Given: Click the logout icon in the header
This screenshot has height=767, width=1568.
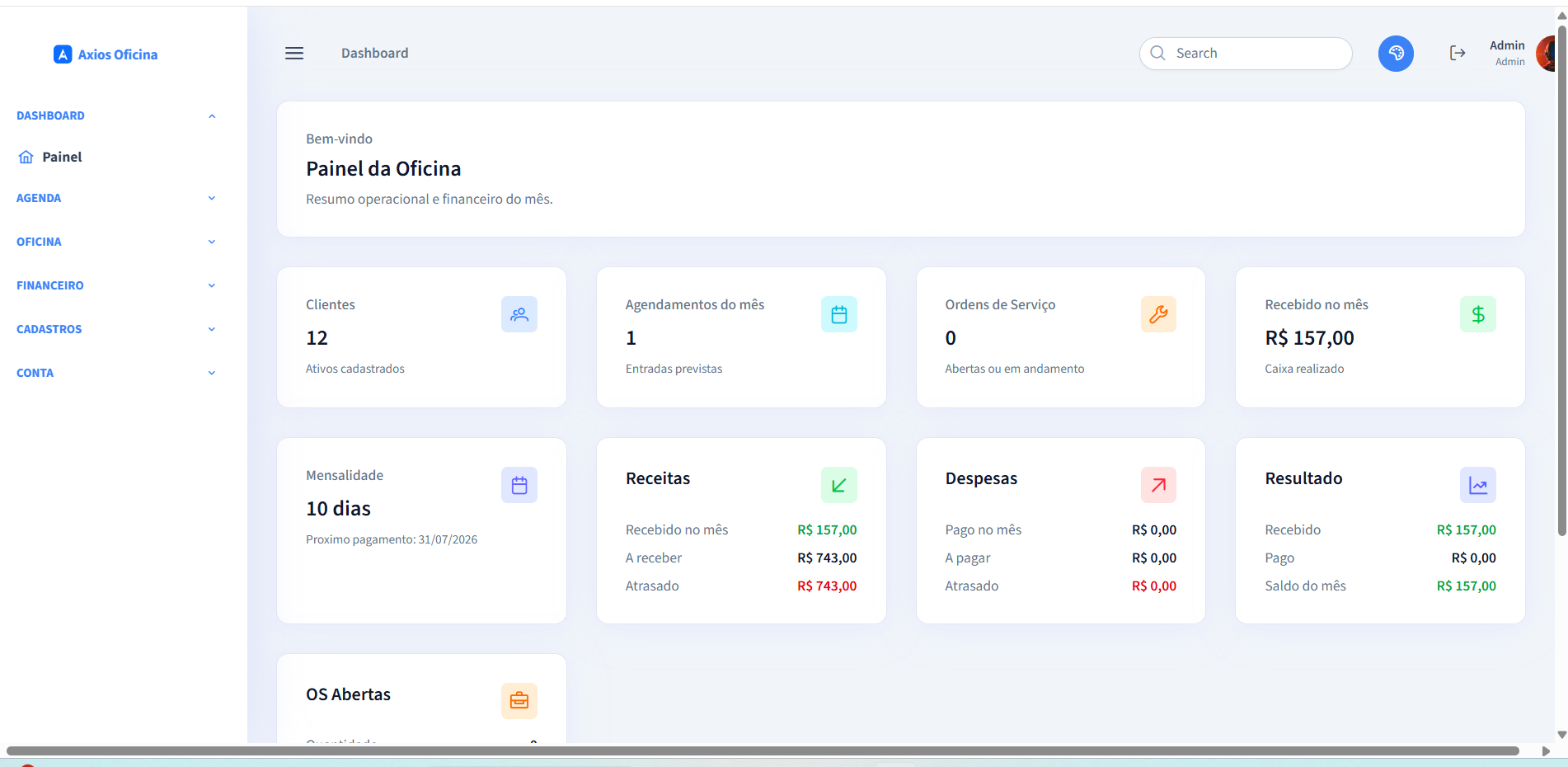Looking at the screenshot, I should coord(1458,54).
